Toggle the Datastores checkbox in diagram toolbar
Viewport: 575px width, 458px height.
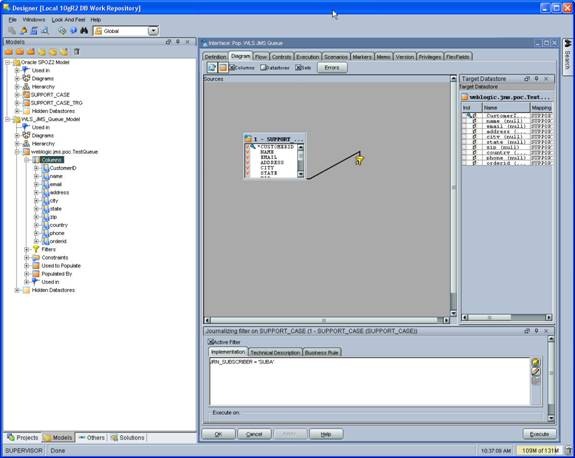click(263, 67)
